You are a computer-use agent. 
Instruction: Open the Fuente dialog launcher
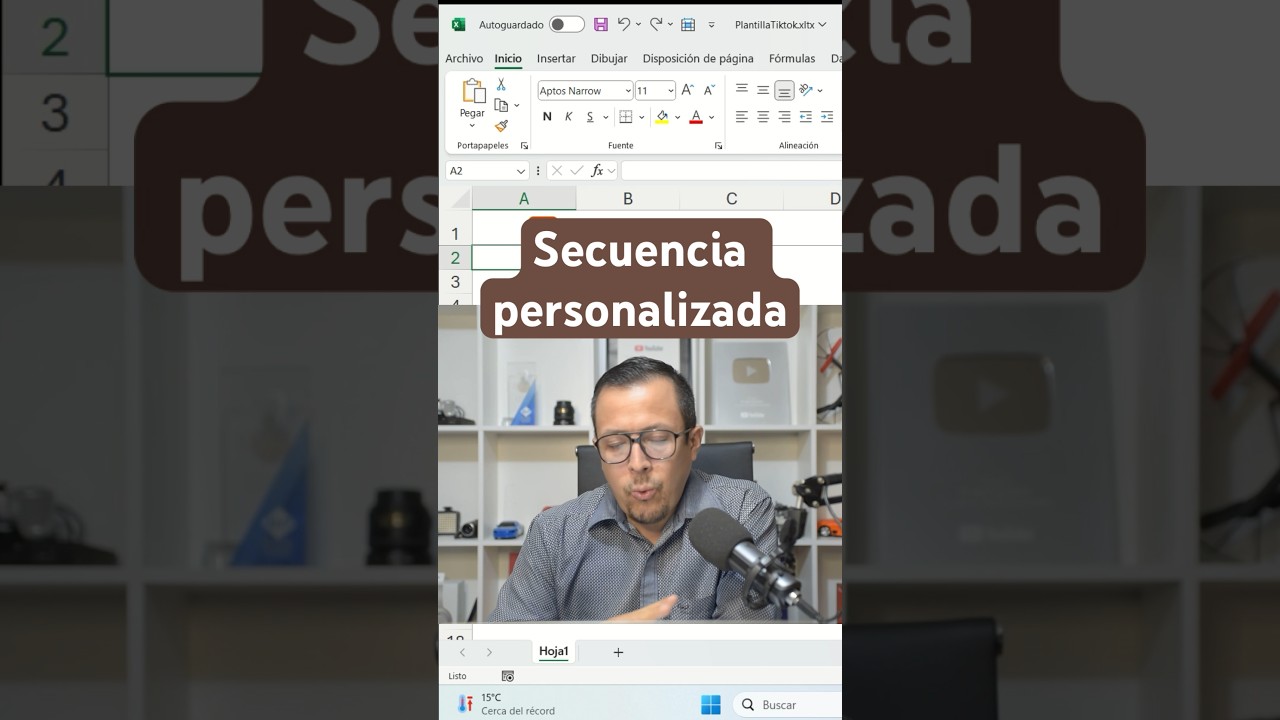(x=718, y=146)
